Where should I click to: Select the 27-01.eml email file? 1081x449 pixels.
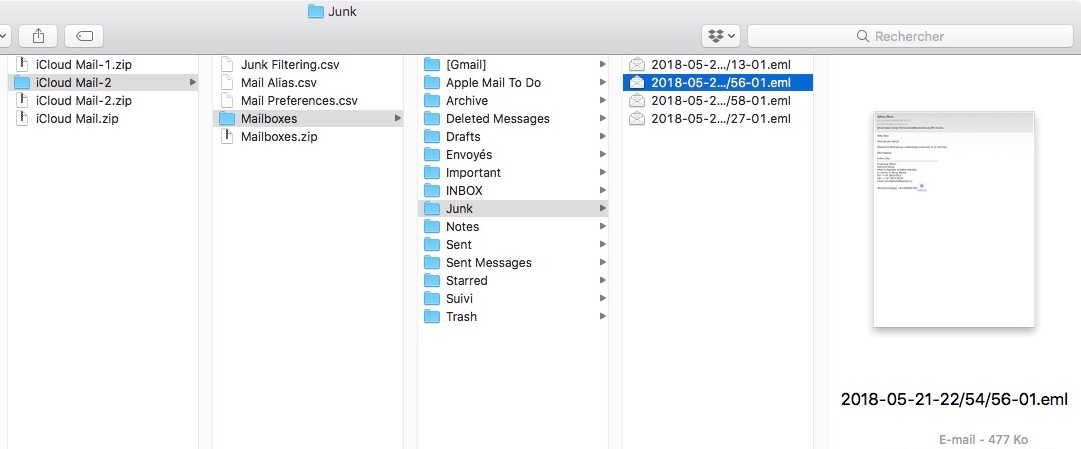click(720, 118)
